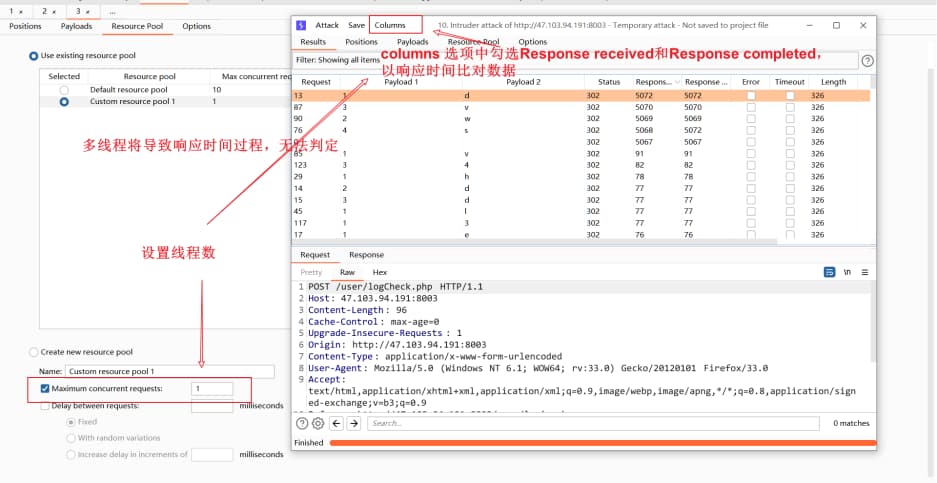
Task: Open the Attack menu
Action: 327,25
